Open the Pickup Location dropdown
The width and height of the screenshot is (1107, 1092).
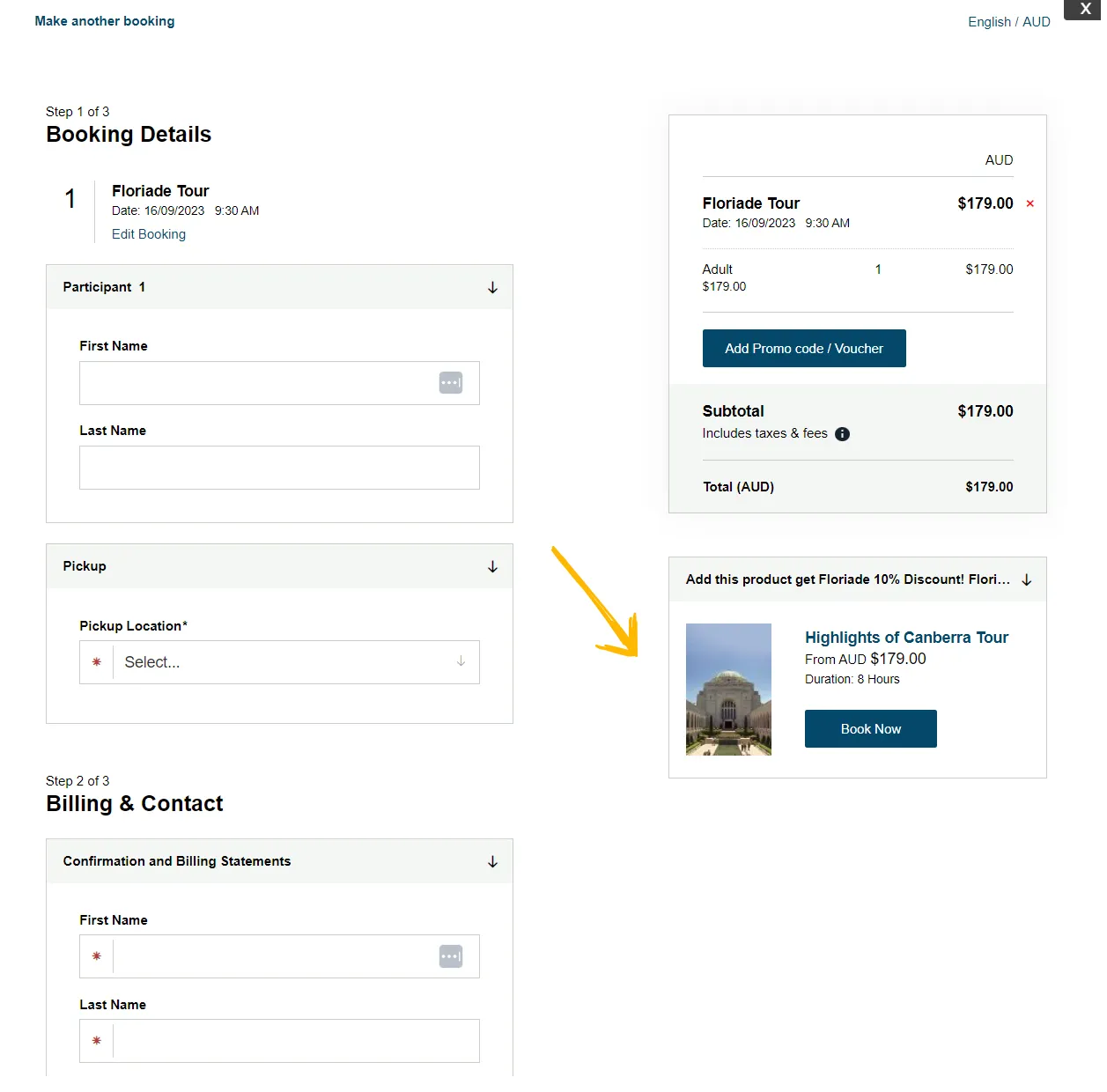(279, 662)
